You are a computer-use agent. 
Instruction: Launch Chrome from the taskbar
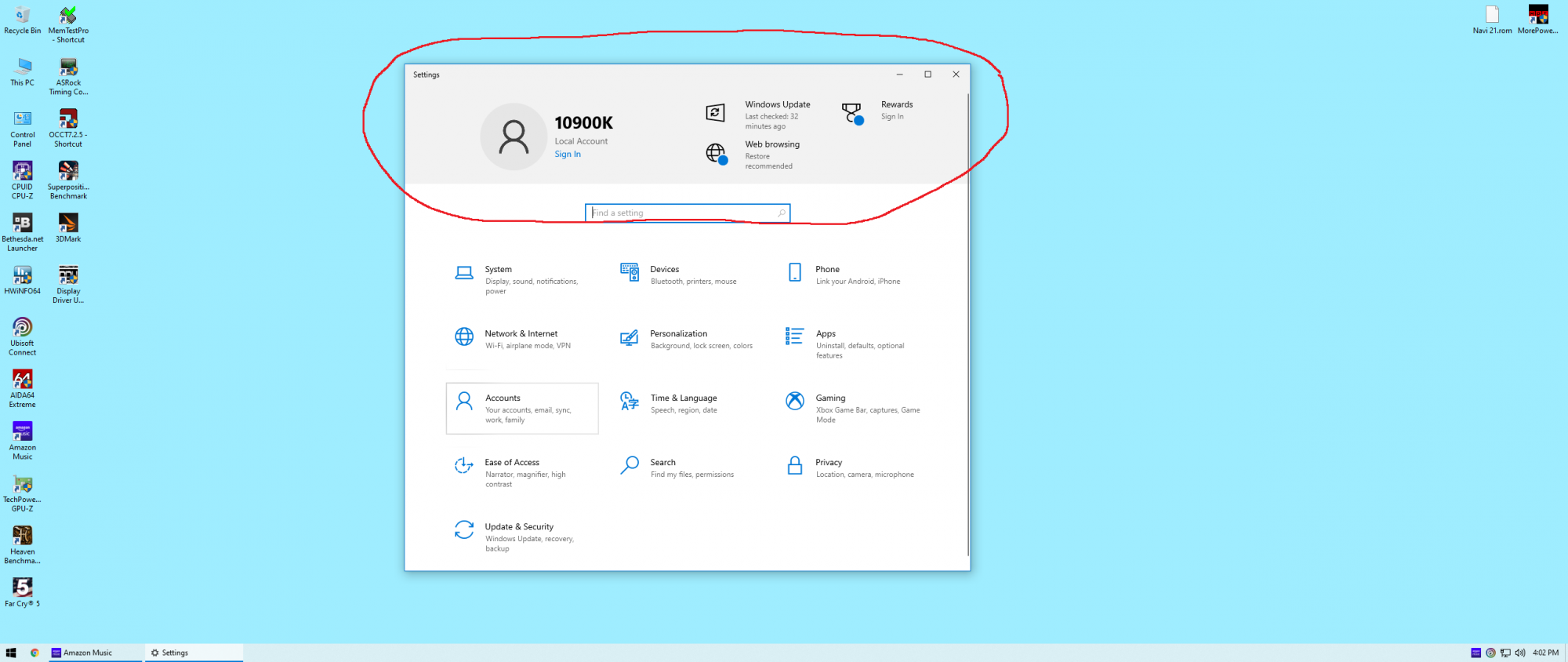click(x=34, y=653)
